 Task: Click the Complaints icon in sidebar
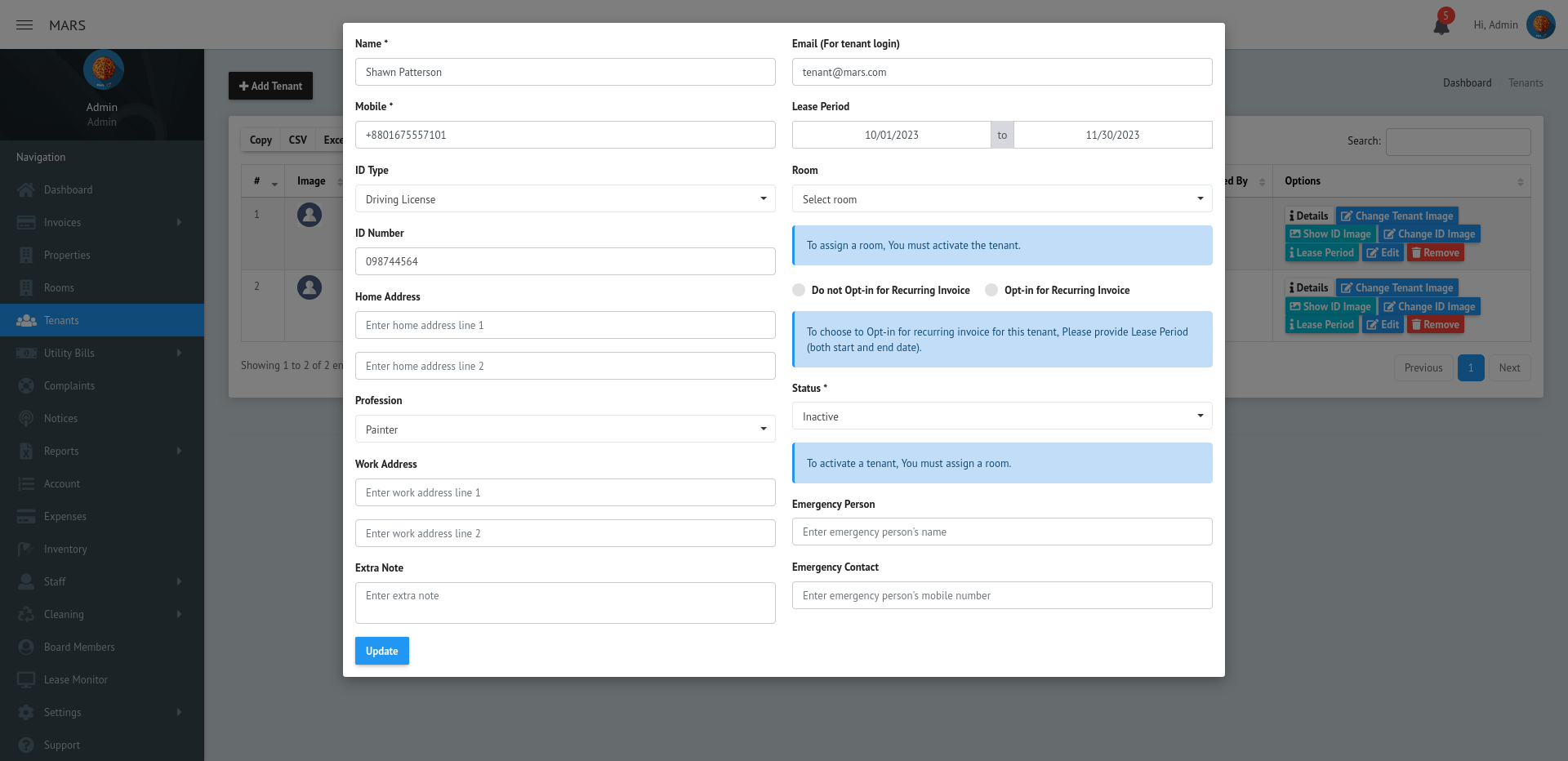[x=26, y=386]
